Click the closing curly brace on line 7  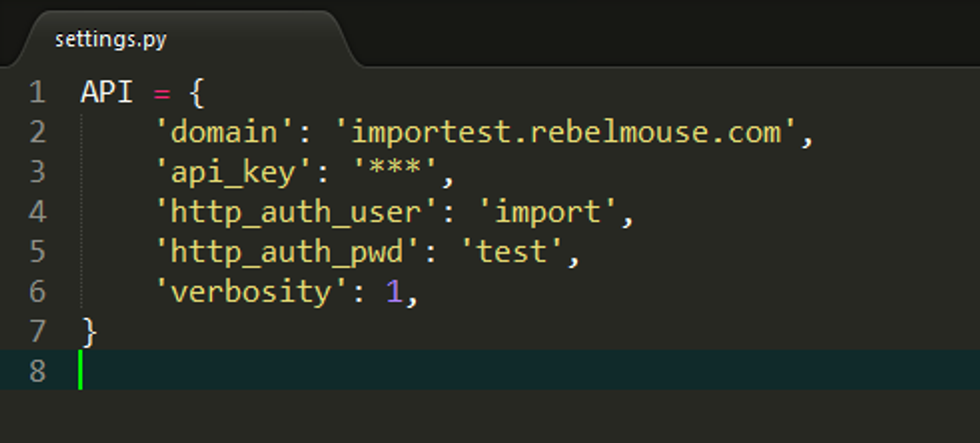[x=88, y=331]
